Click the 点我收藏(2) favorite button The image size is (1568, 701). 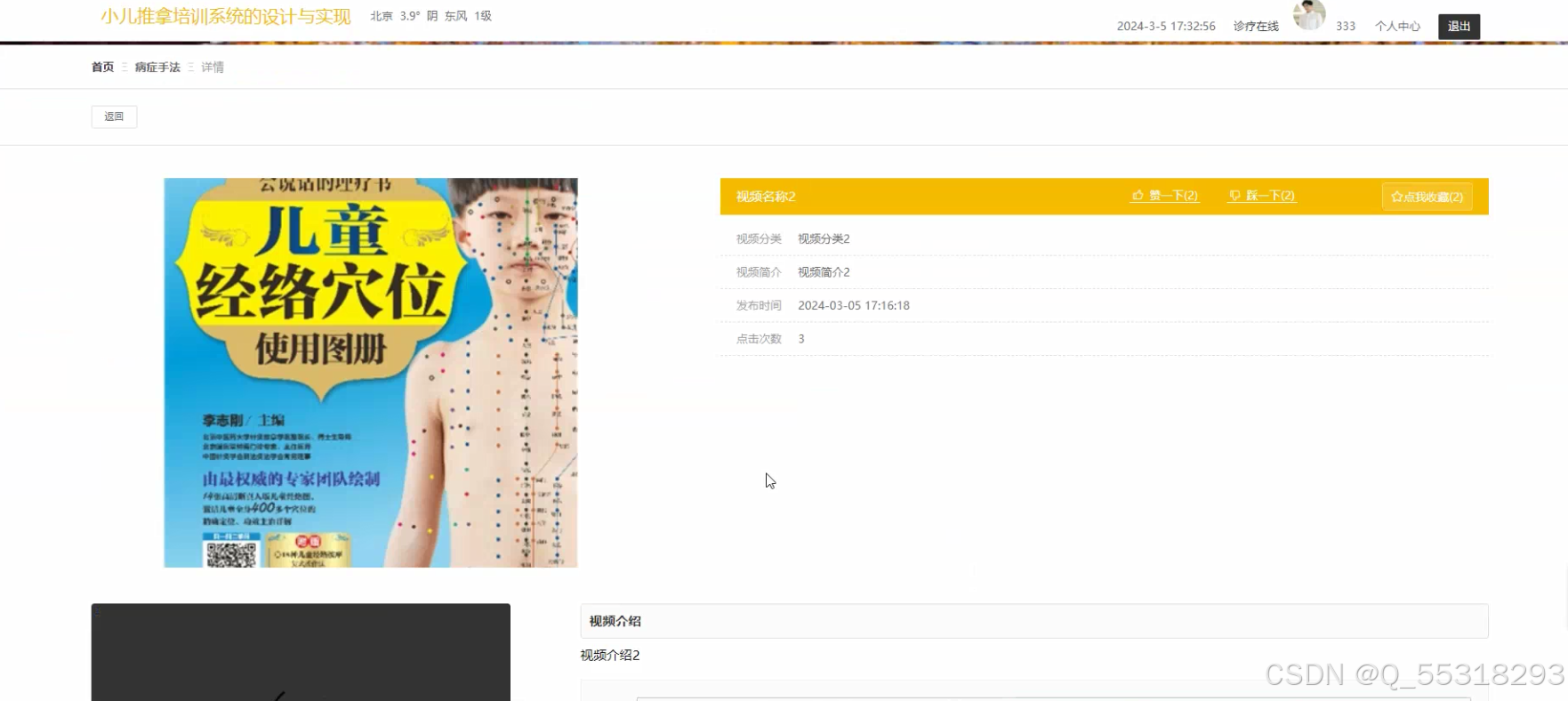[1427, 197]
